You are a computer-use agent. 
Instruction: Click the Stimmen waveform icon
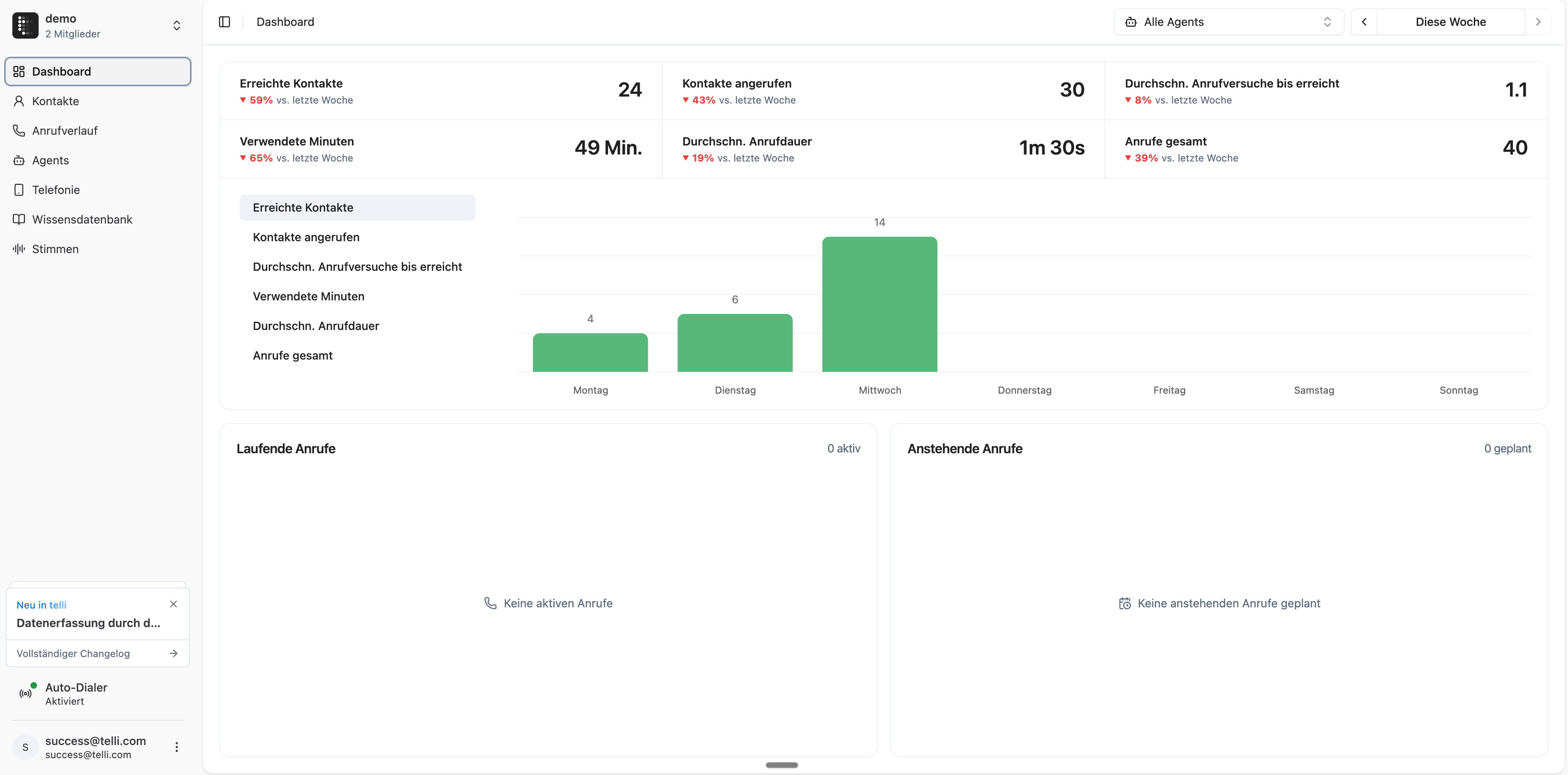19,249
